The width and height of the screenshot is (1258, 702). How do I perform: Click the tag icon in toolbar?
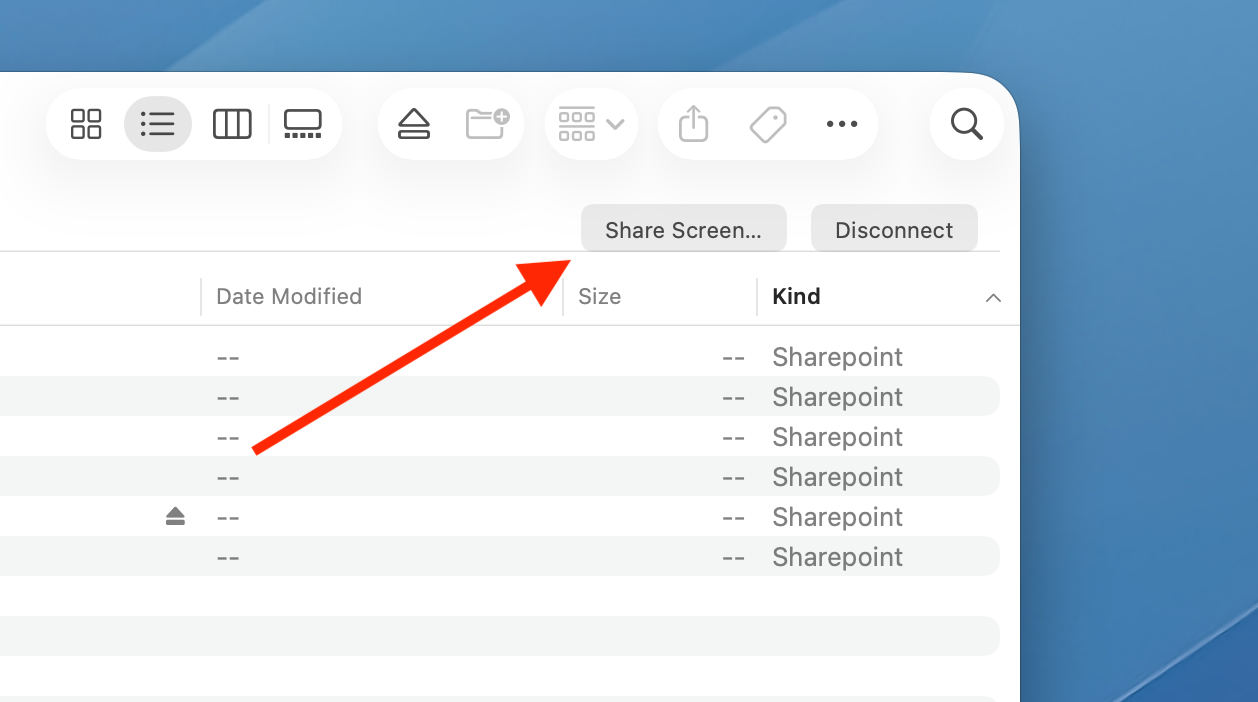767,125
